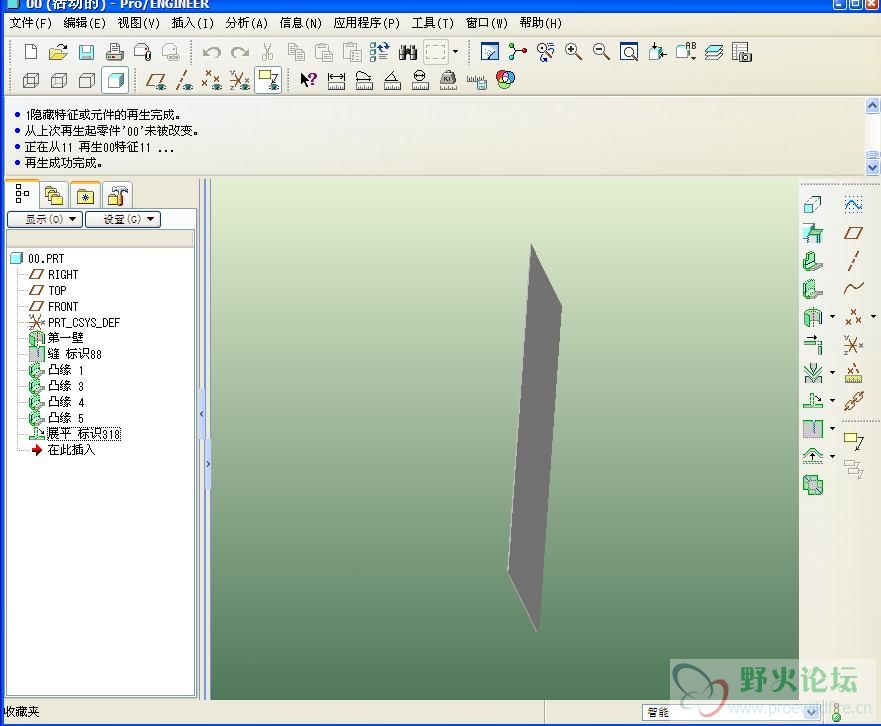The width and height of the screenshot is (881, 726).
Task: Open the model colors and appearance tool
Action: [505, 79]
